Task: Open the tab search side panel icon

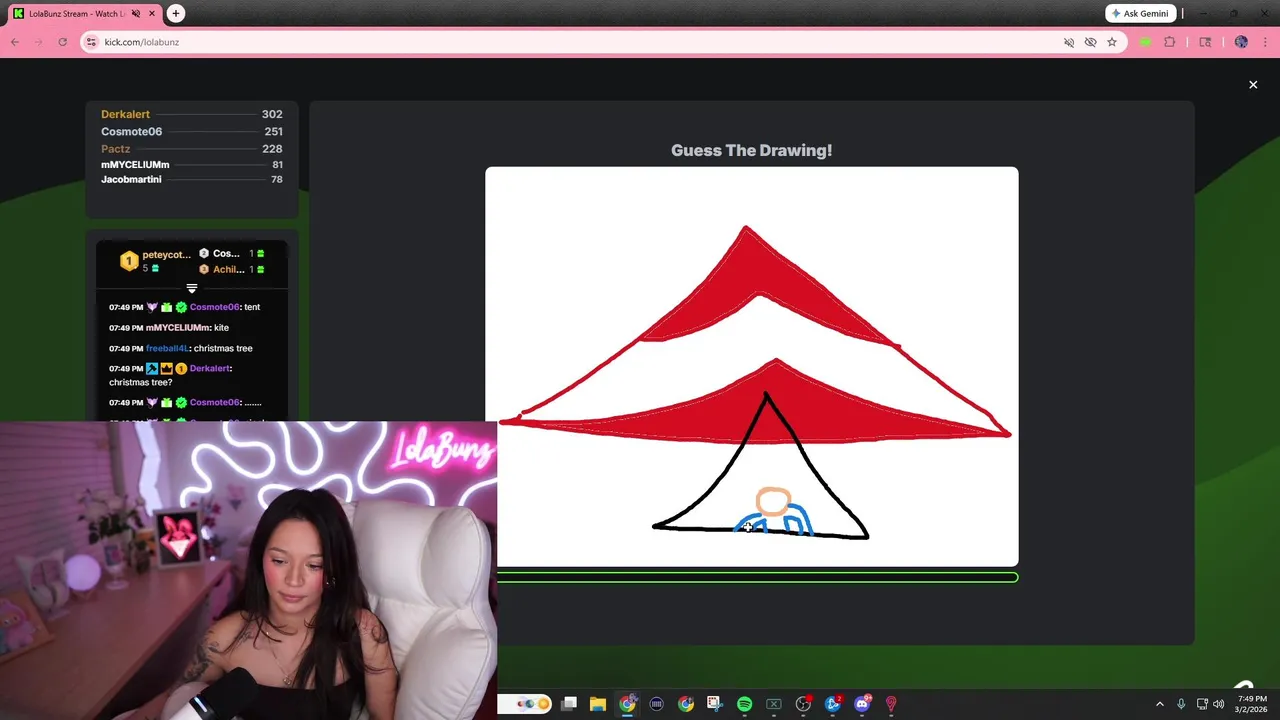Action: tap(1205, 42)
